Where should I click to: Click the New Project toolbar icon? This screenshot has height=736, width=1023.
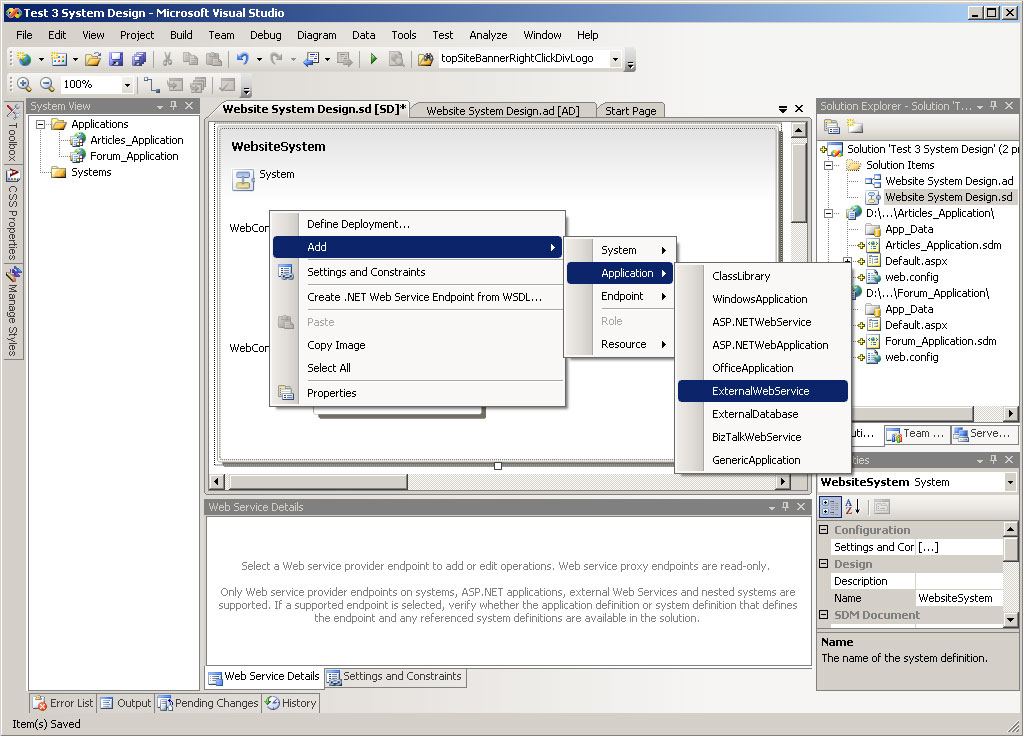coord(24,59)
